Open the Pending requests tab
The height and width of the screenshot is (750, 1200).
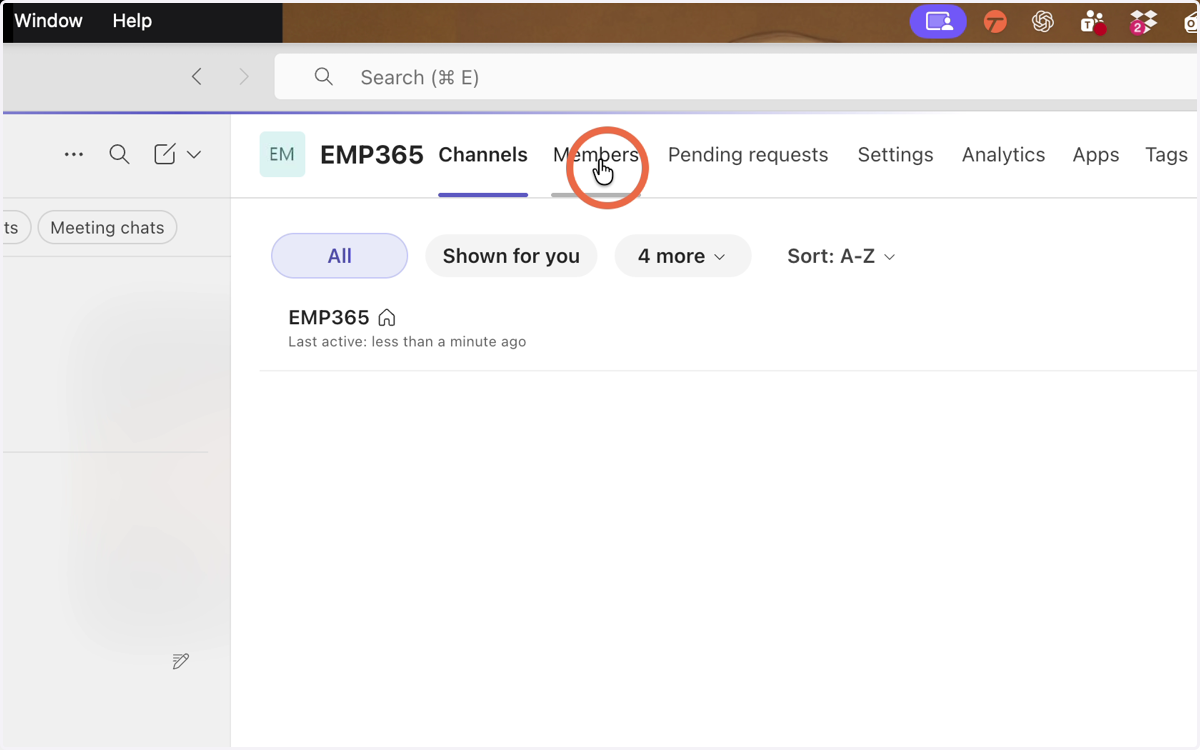click(748, 155)
